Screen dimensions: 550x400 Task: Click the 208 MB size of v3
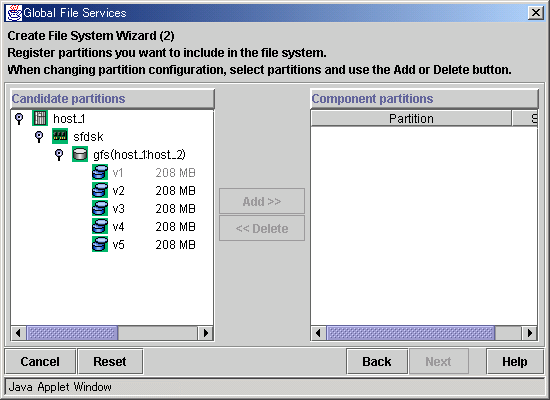pyautogui.click(x=175, y=208)
